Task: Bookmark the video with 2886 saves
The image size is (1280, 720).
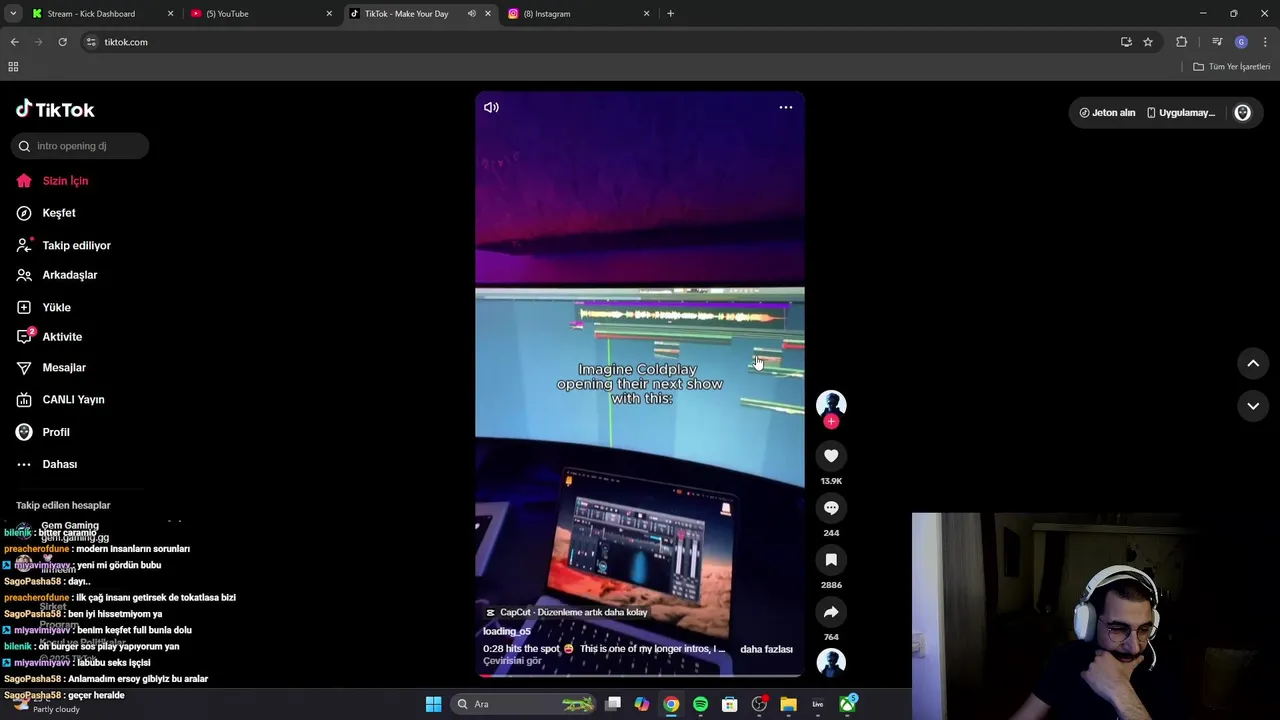Action: tap(831, 560)
